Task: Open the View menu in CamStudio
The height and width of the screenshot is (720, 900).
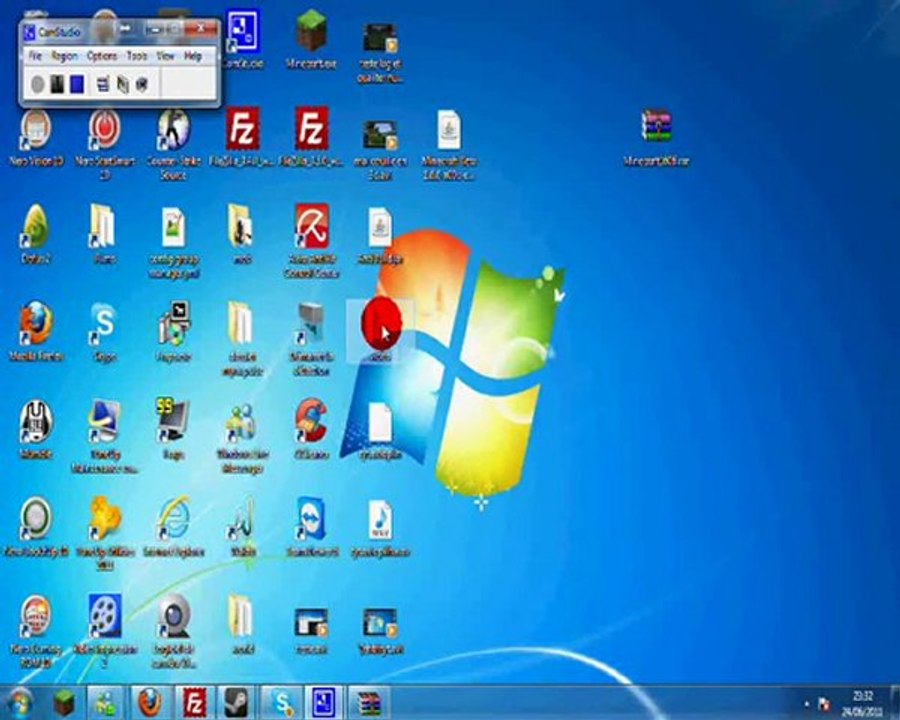Action: click(165, 56)
